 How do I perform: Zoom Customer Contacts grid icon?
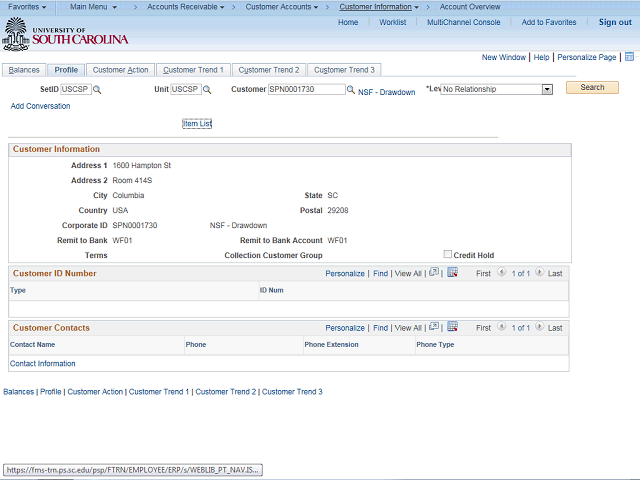point(434,327)
